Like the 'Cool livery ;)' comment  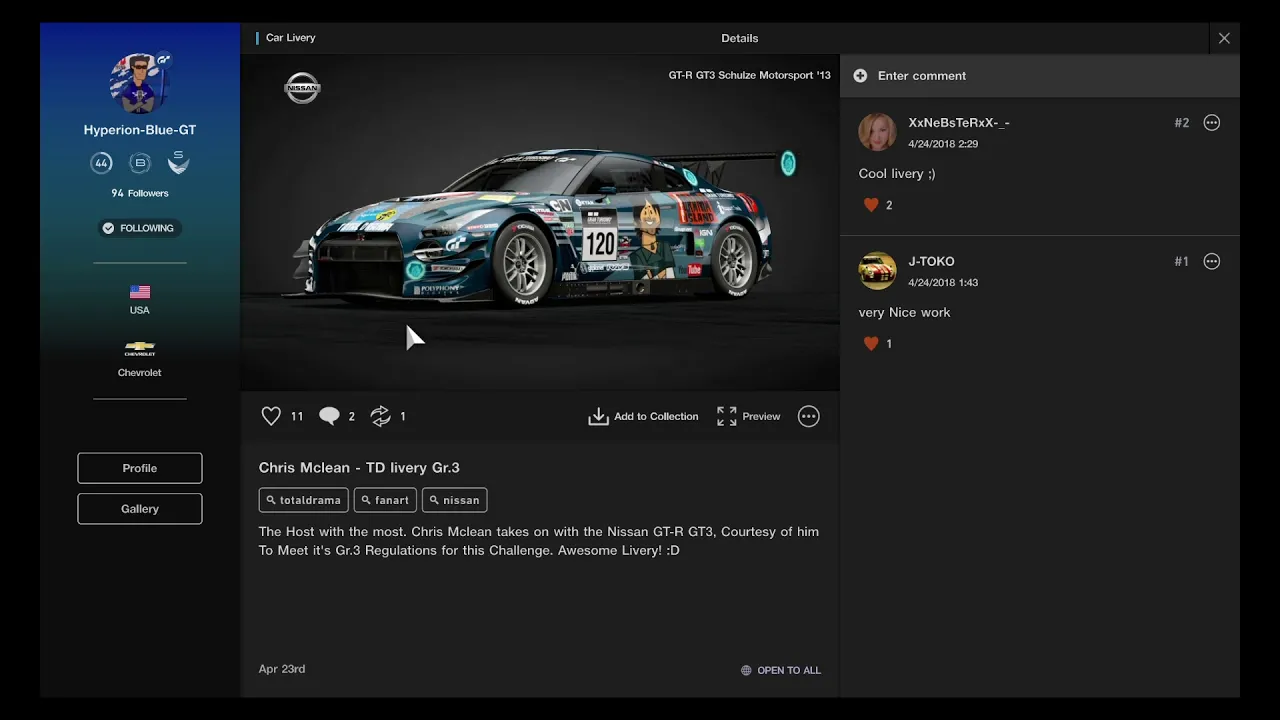coord(871,205)
